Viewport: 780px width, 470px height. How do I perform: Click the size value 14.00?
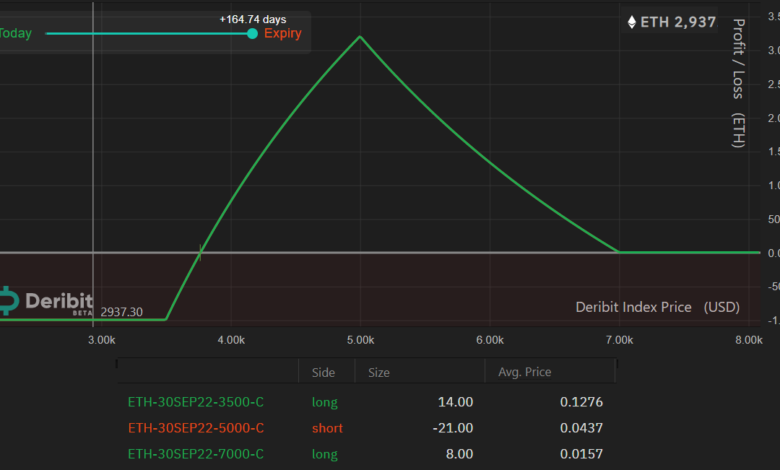(455, 402)
